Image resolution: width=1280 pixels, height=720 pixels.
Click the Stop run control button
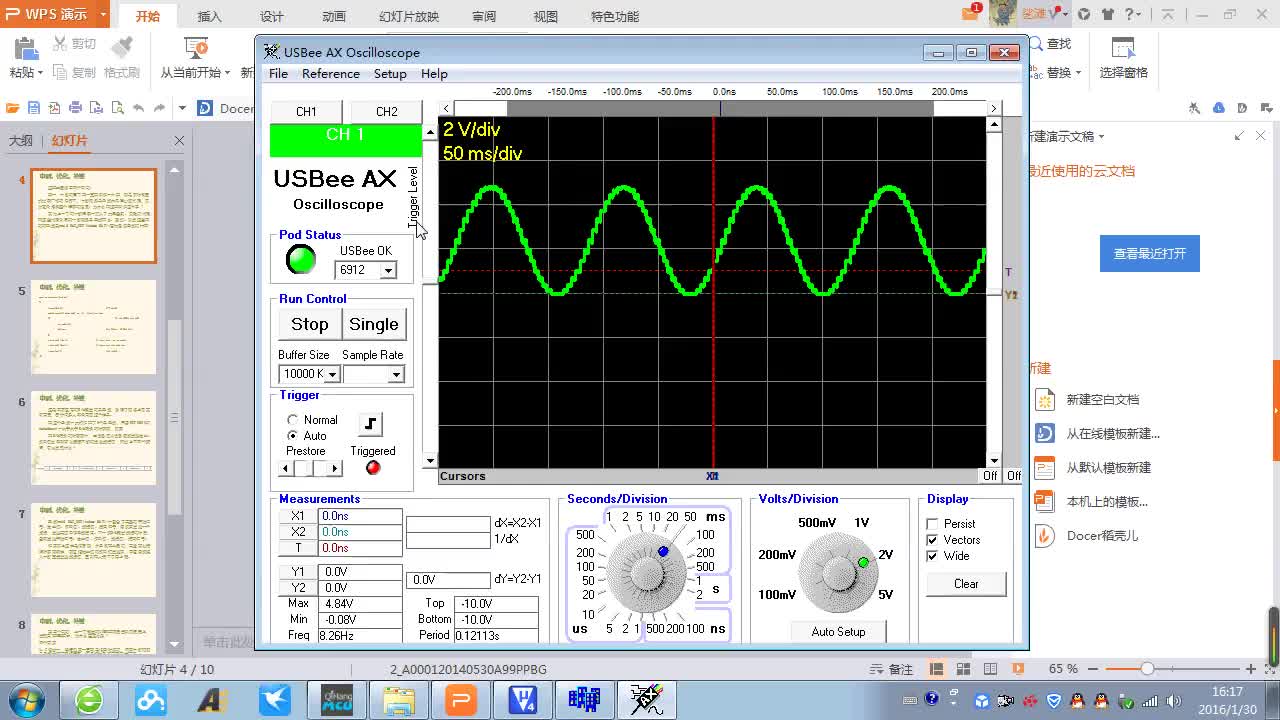[309, 324]
